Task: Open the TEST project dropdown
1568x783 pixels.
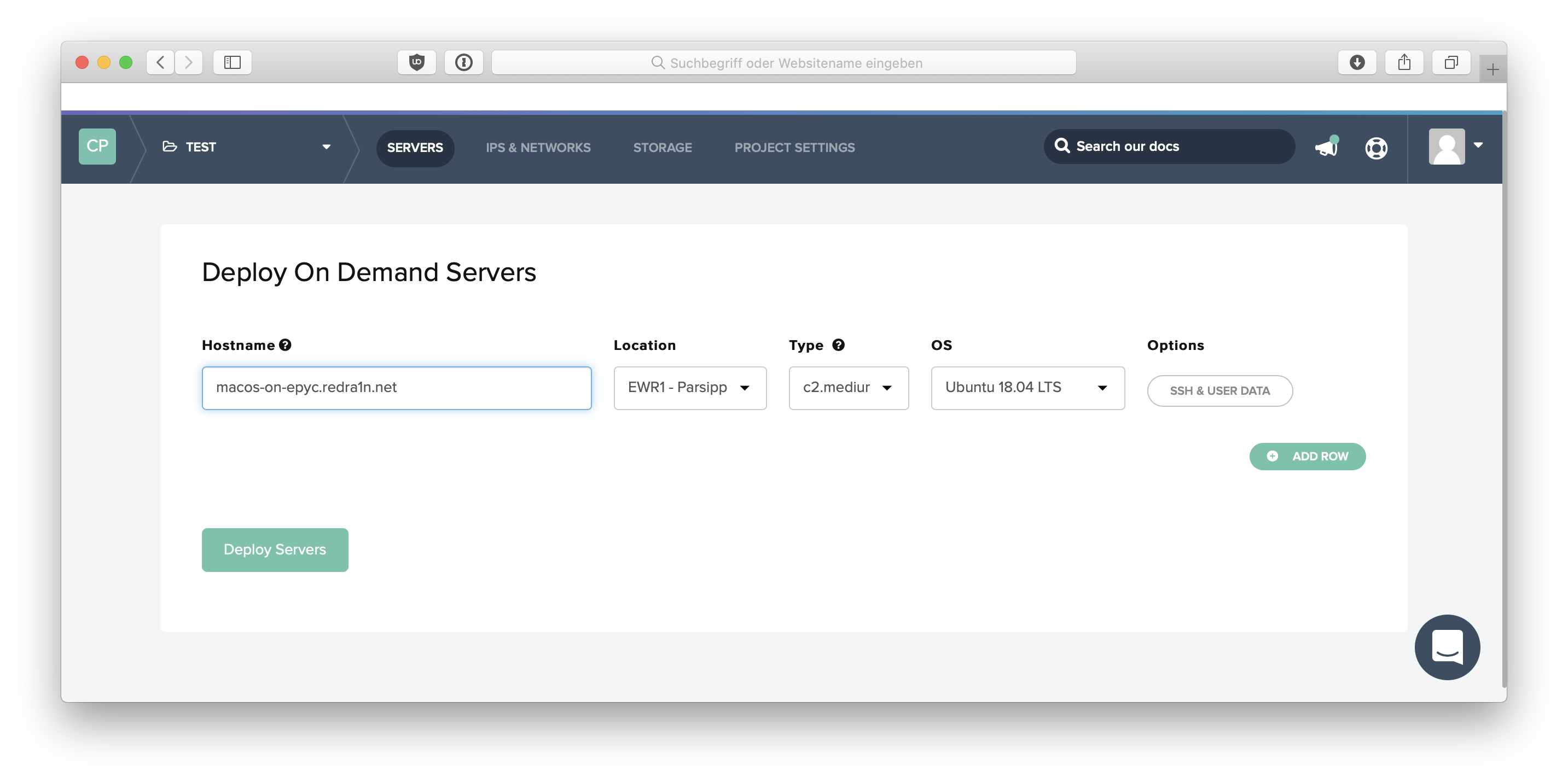Action: tap(247, 147)
